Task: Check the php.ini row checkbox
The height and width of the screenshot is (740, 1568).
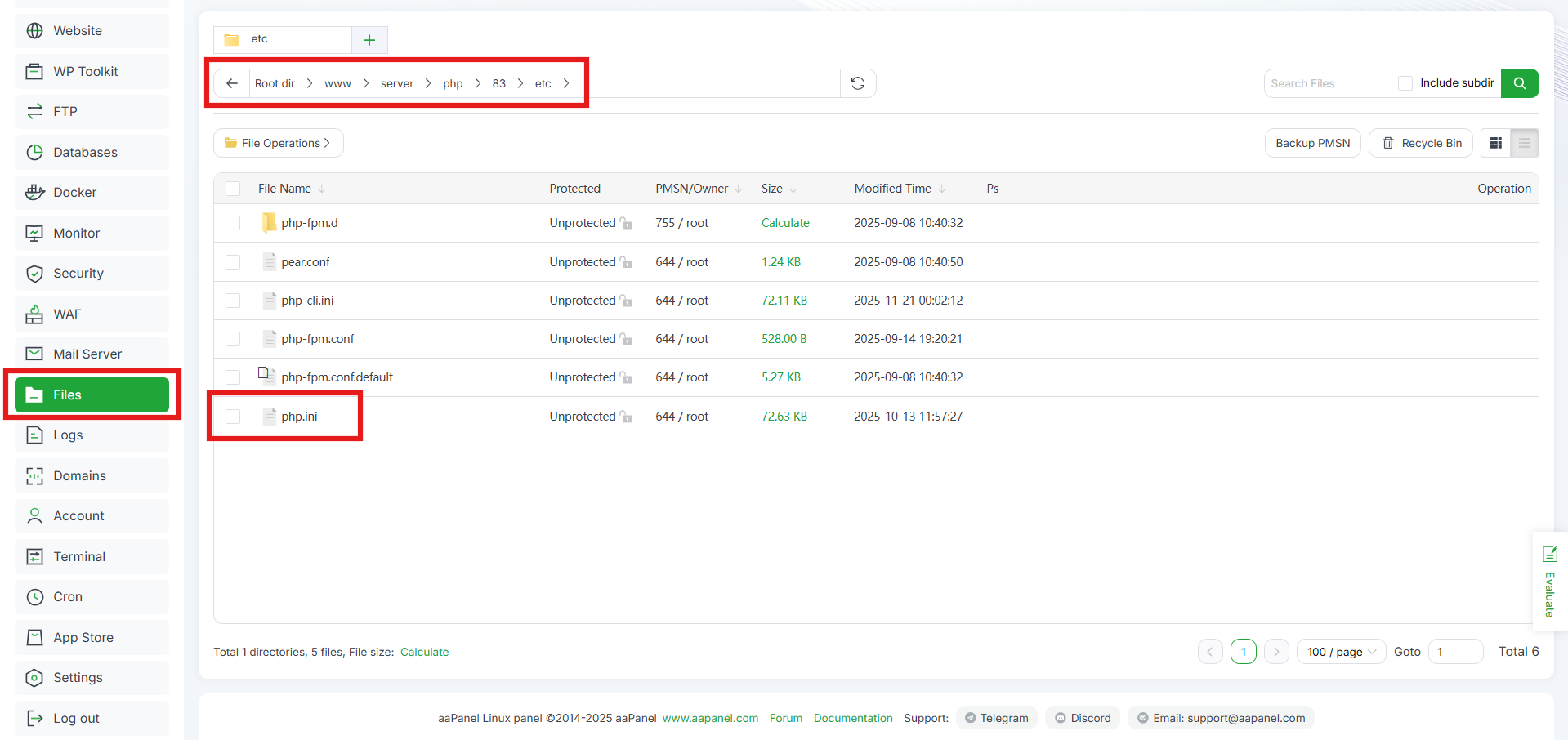Action: [233, 417]
